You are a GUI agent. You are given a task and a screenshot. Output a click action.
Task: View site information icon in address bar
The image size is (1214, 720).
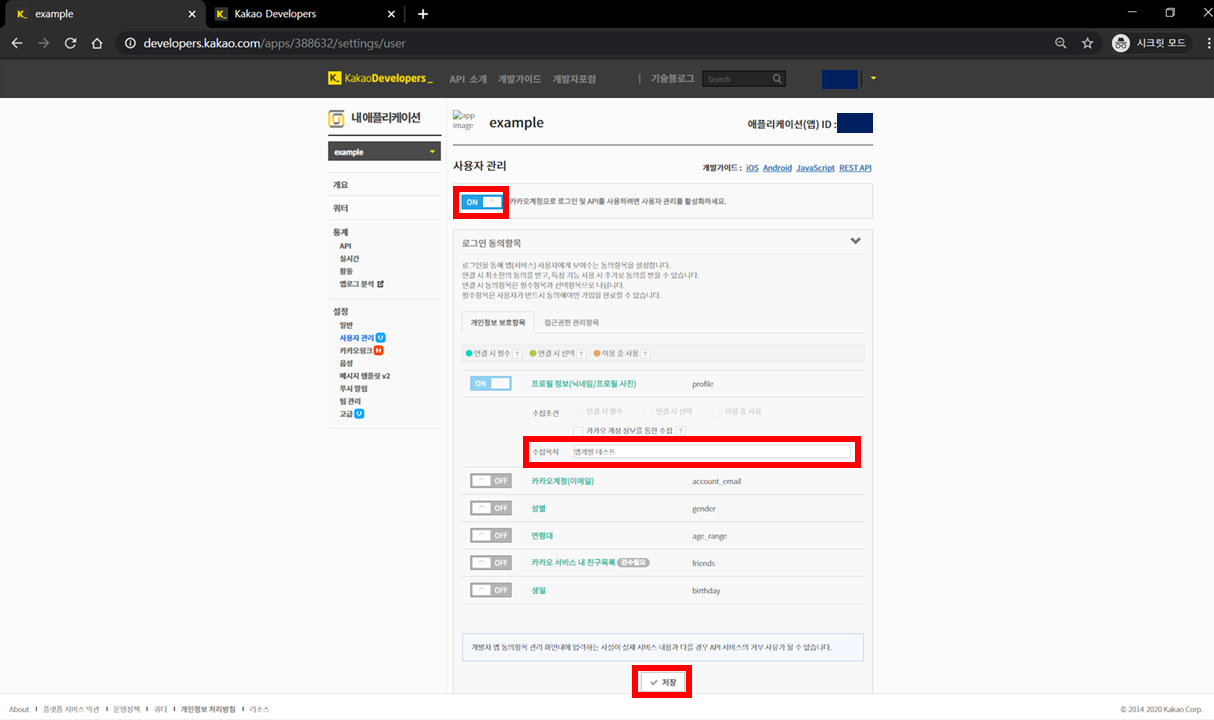coord(130,43)
